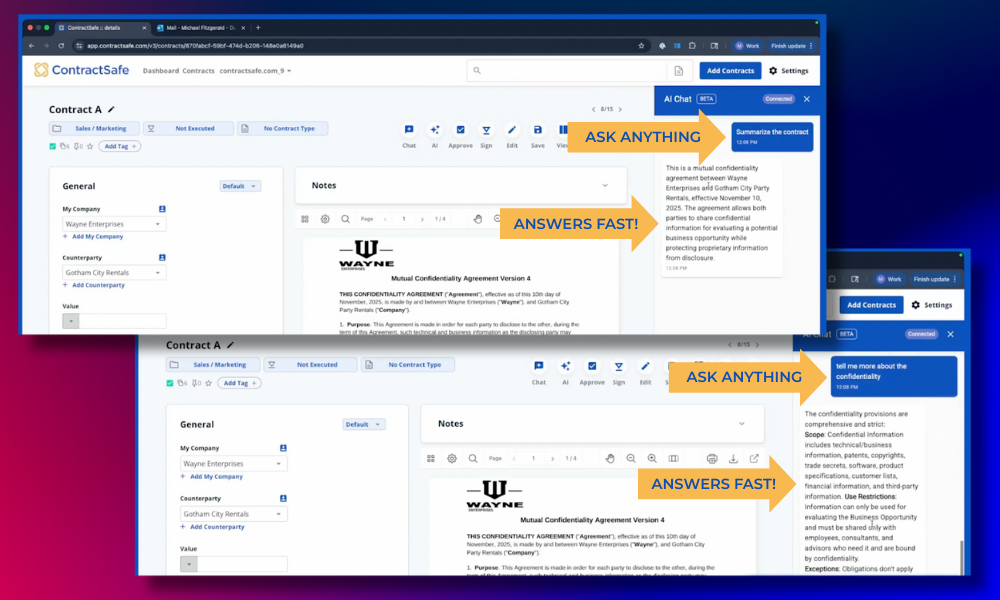This screenshot has width=1000, height=600.
Task: Open the Wayne Enterprises dropdown in the upper window
Action: pyautogui.click(x=114, y=224)
